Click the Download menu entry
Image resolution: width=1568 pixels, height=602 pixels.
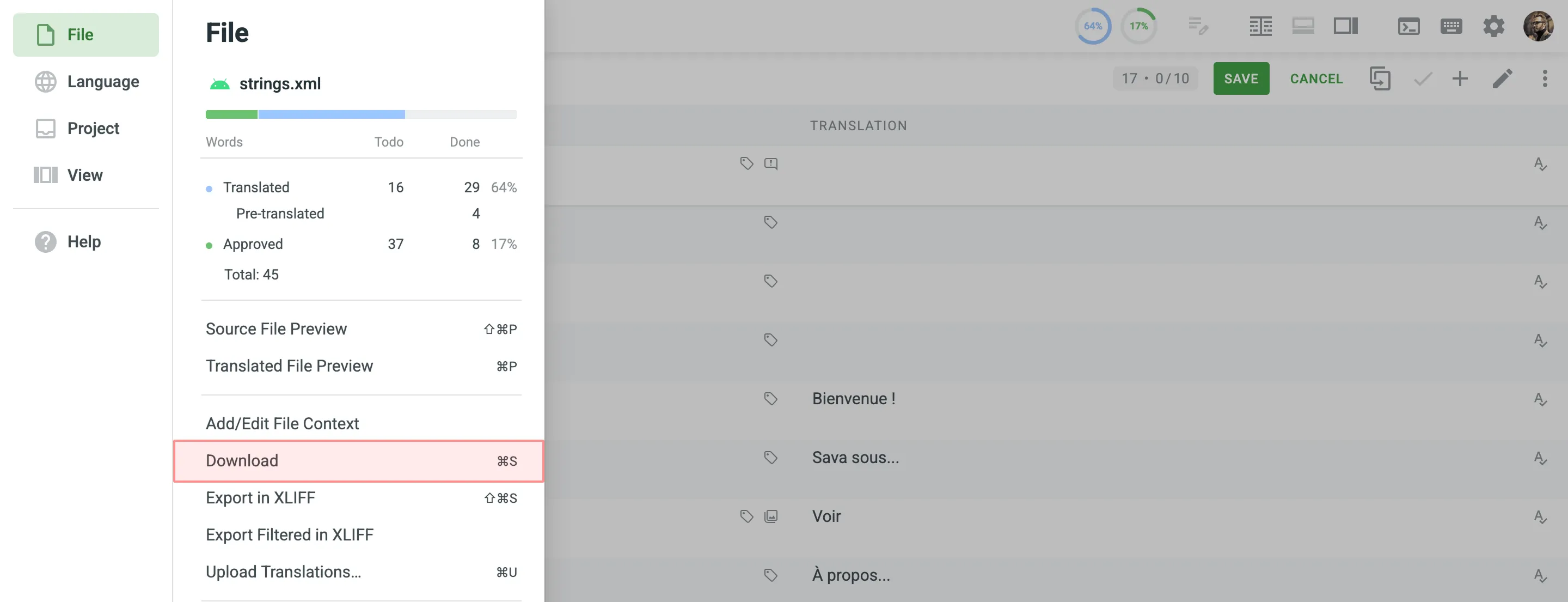[x=242, y=461]
